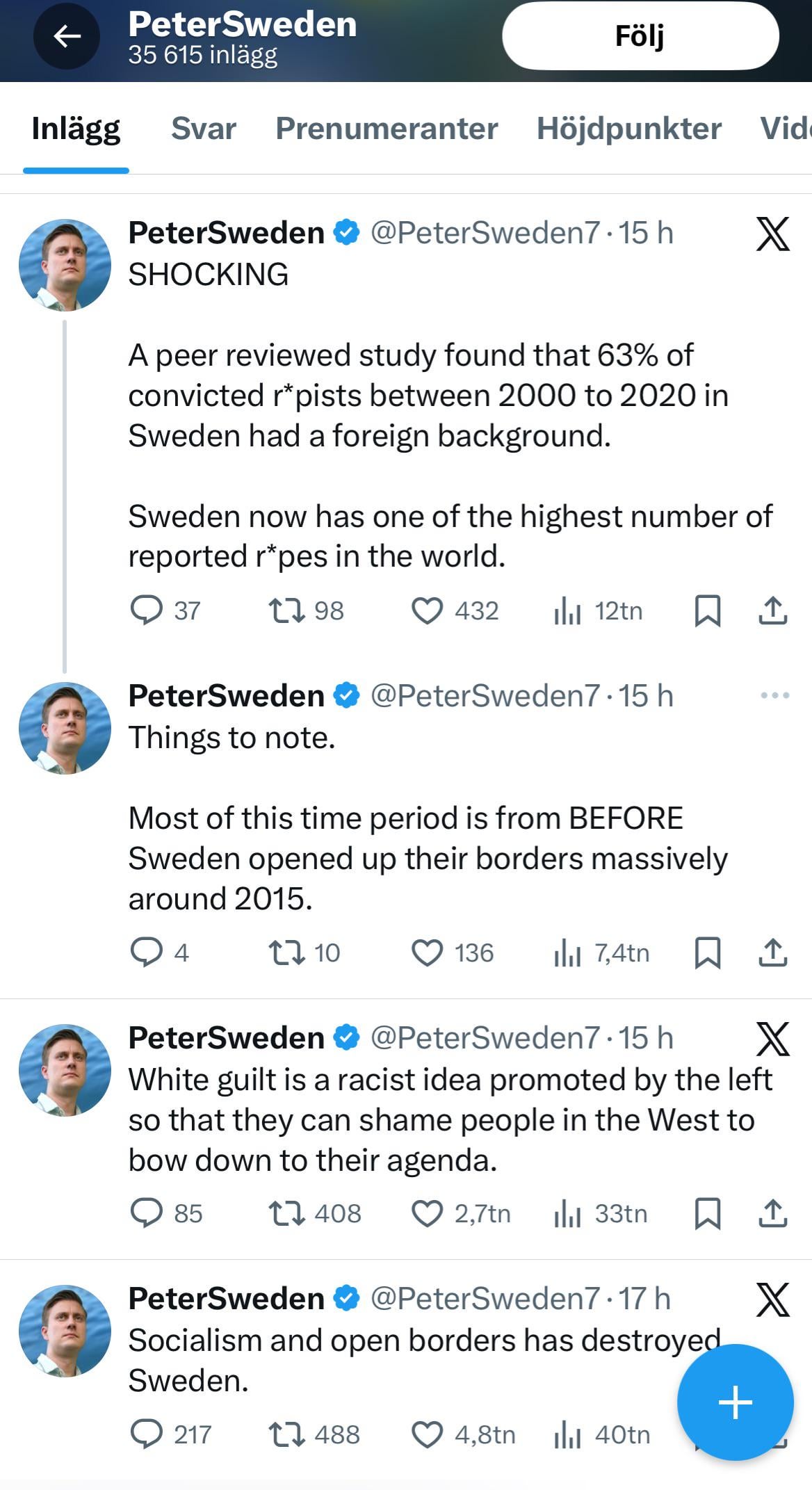Open @PeterSweden7 handle on Socialism post
This screenshot has width=812, height=1490.
point(485,1298)
